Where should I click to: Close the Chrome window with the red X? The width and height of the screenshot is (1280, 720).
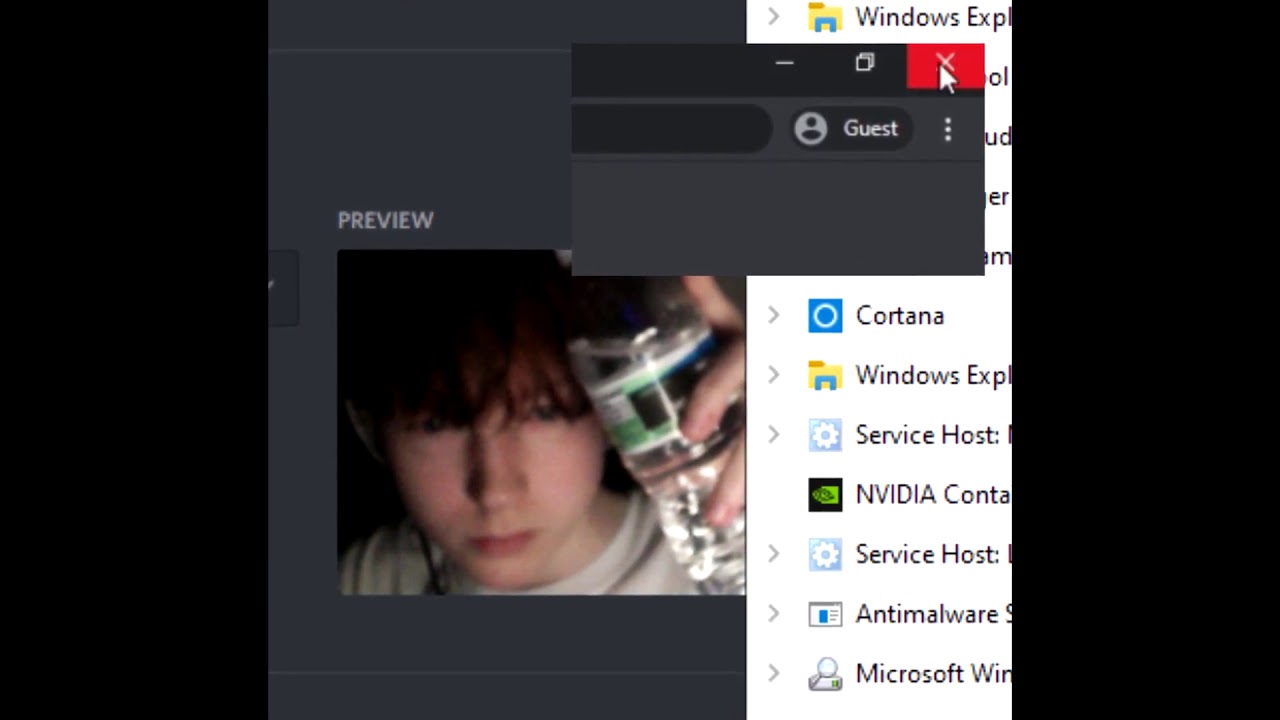[945, 66]
